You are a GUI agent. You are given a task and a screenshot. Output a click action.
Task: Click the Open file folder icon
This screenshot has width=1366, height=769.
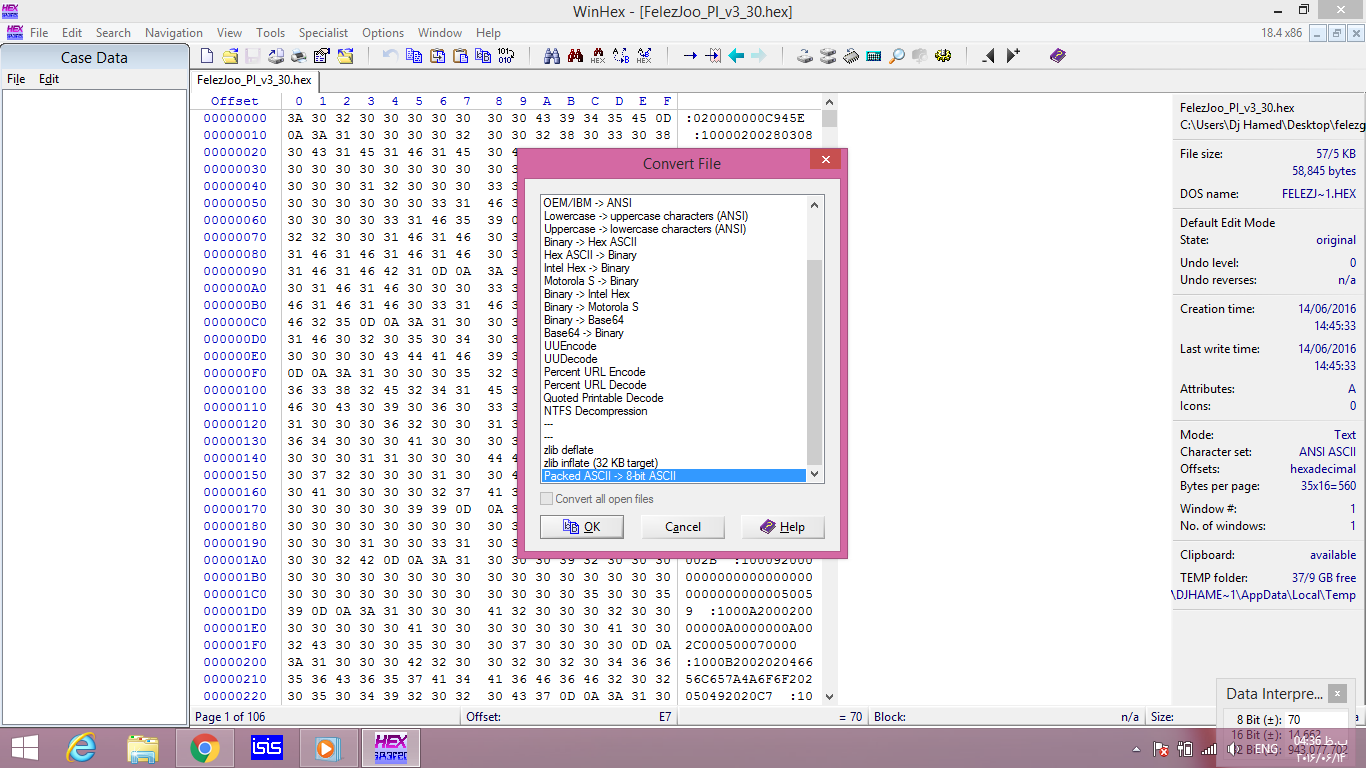[230, 56]
